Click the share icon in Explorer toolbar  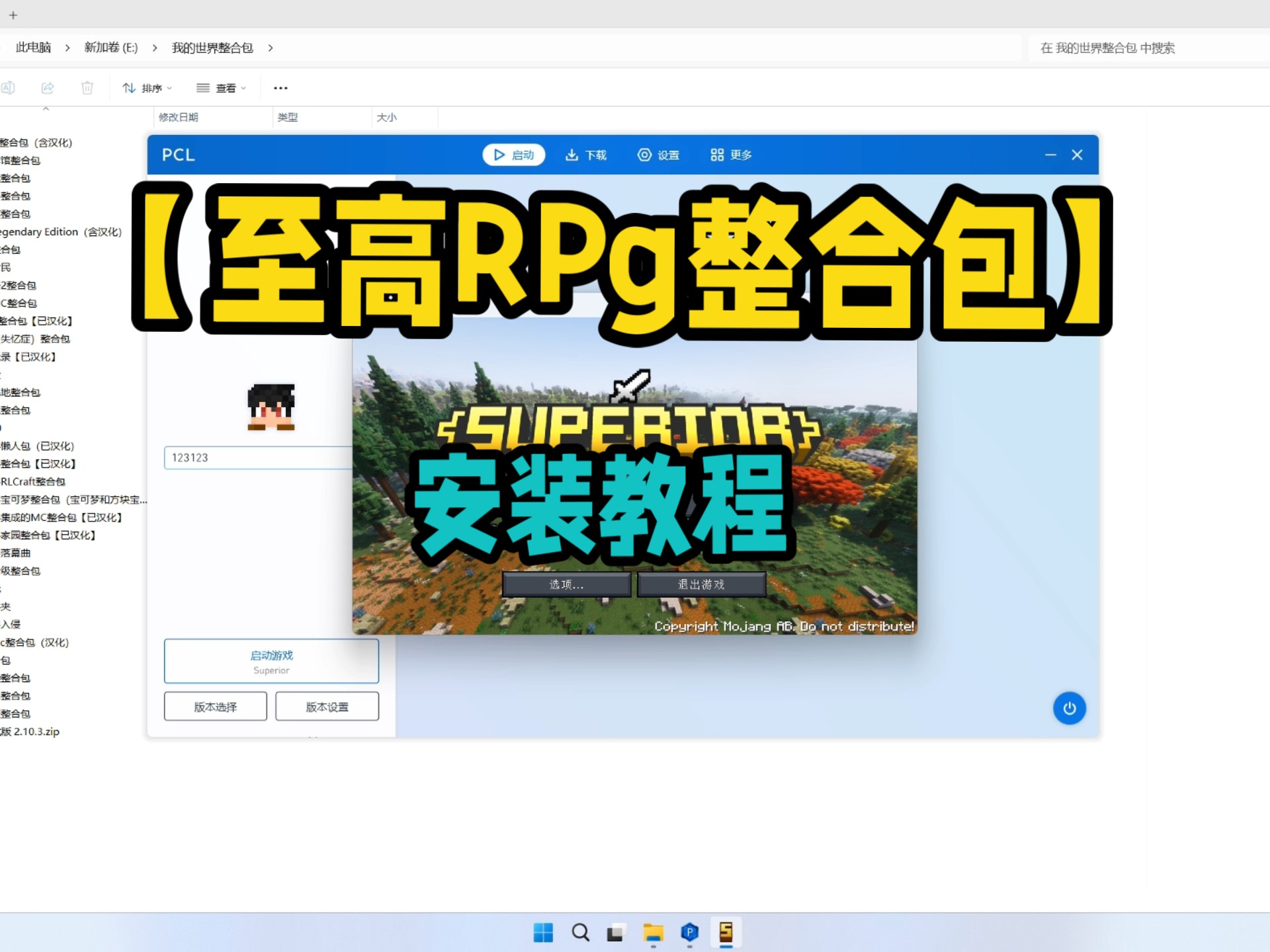[48, 88]
